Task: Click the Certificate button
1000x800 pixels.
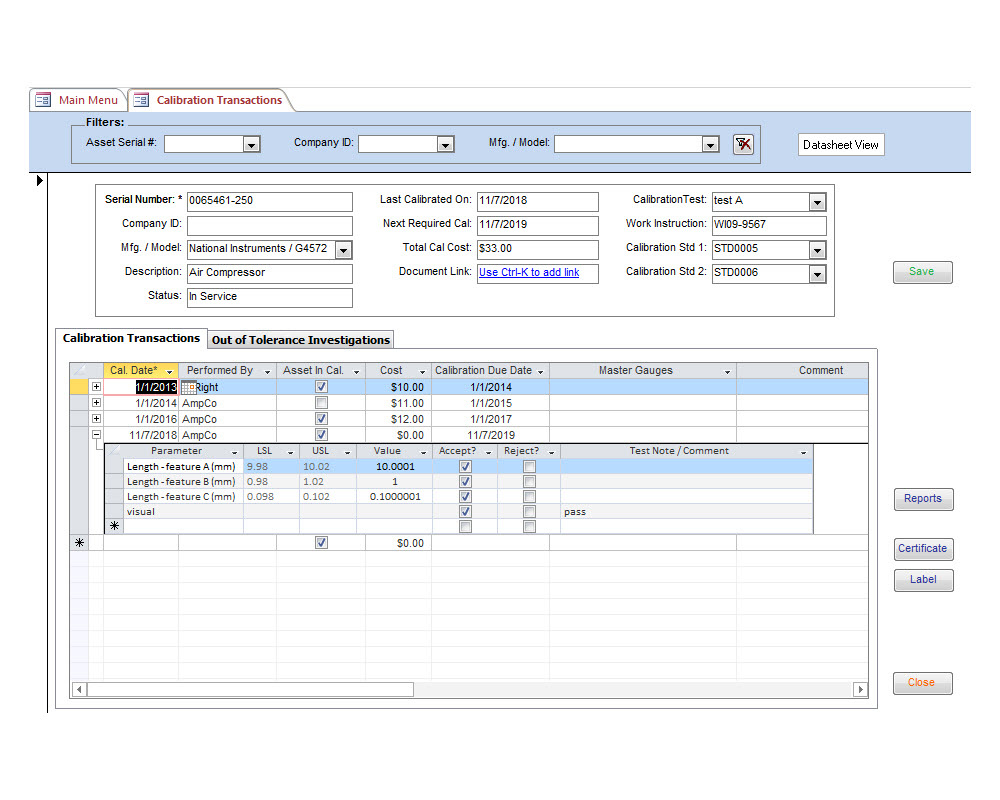Action: click(922, 548)
